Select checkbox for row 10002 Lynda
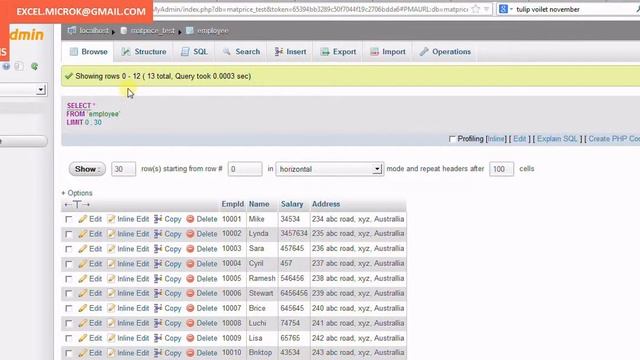The height and width of the screenshot is (360, 640). pyautogui.click(x=69, y=234)
